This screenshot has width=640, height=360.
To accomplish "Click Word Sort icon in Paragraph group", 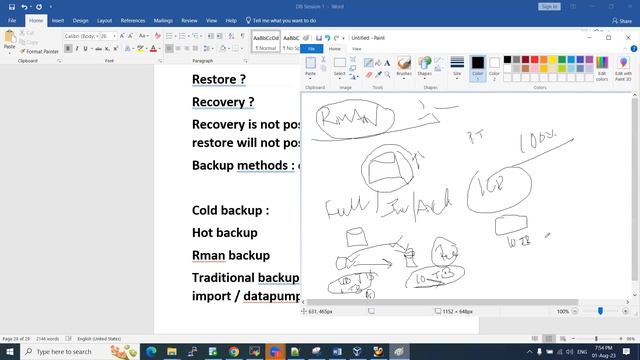I will [231, 36].
